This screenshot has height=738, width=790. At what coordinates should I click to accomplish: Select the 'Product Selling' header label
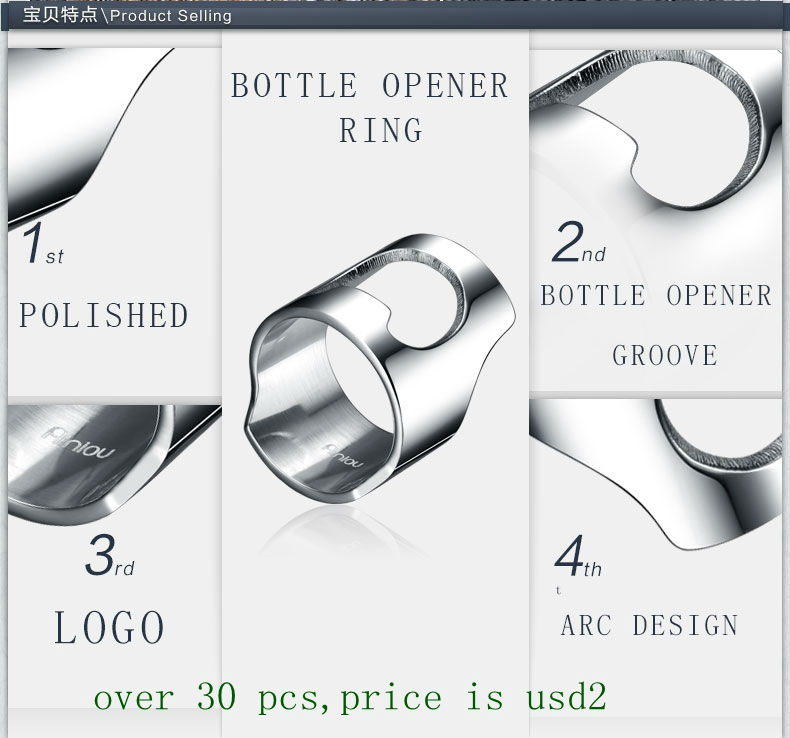[170, 15]
